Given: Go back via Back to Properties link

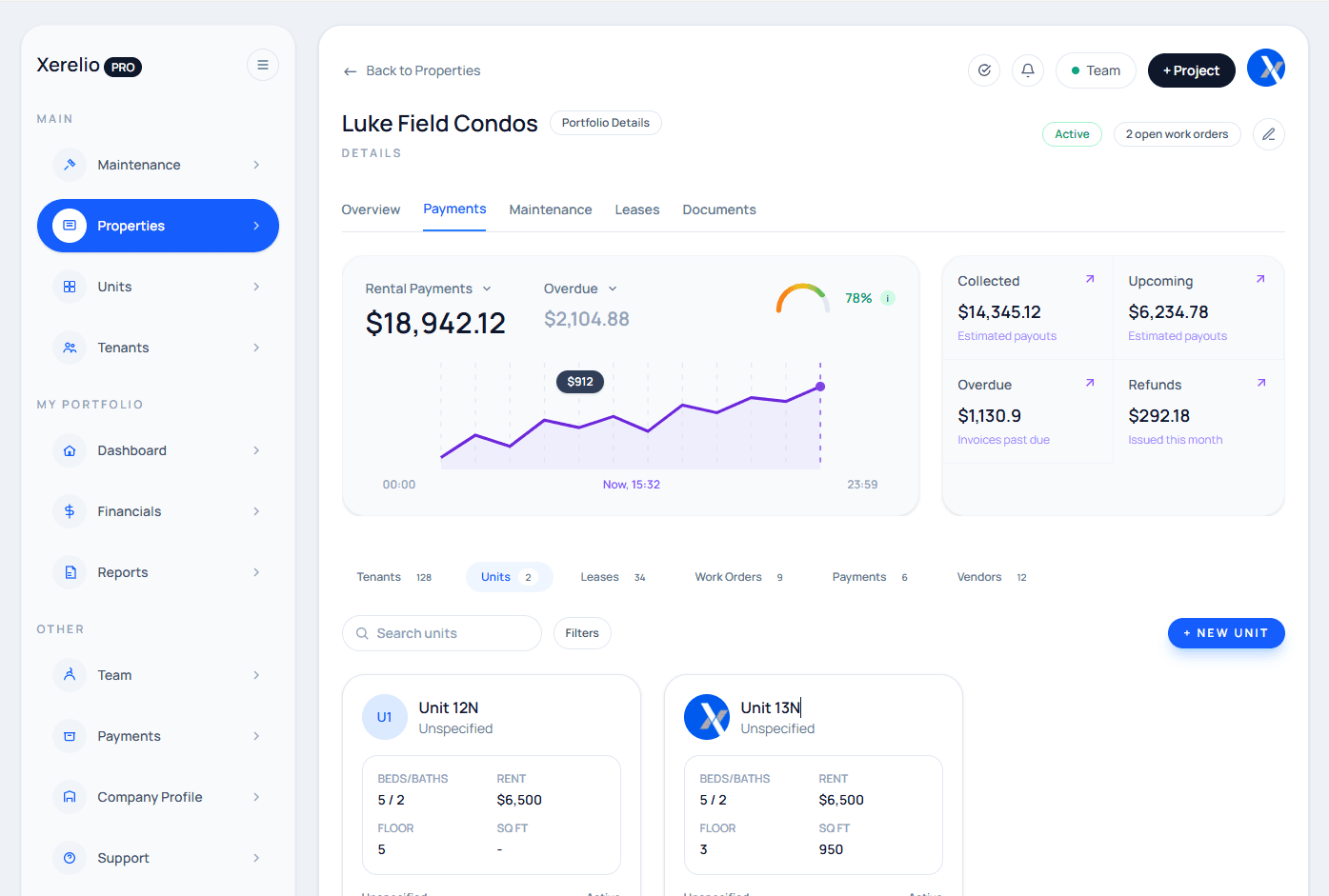Looking at the screenshot, I should [412, 70].
